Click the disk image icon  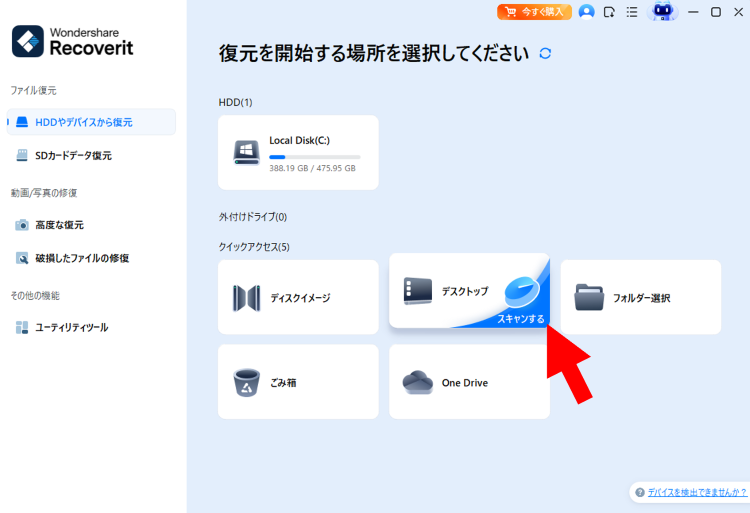coord(246,298)
